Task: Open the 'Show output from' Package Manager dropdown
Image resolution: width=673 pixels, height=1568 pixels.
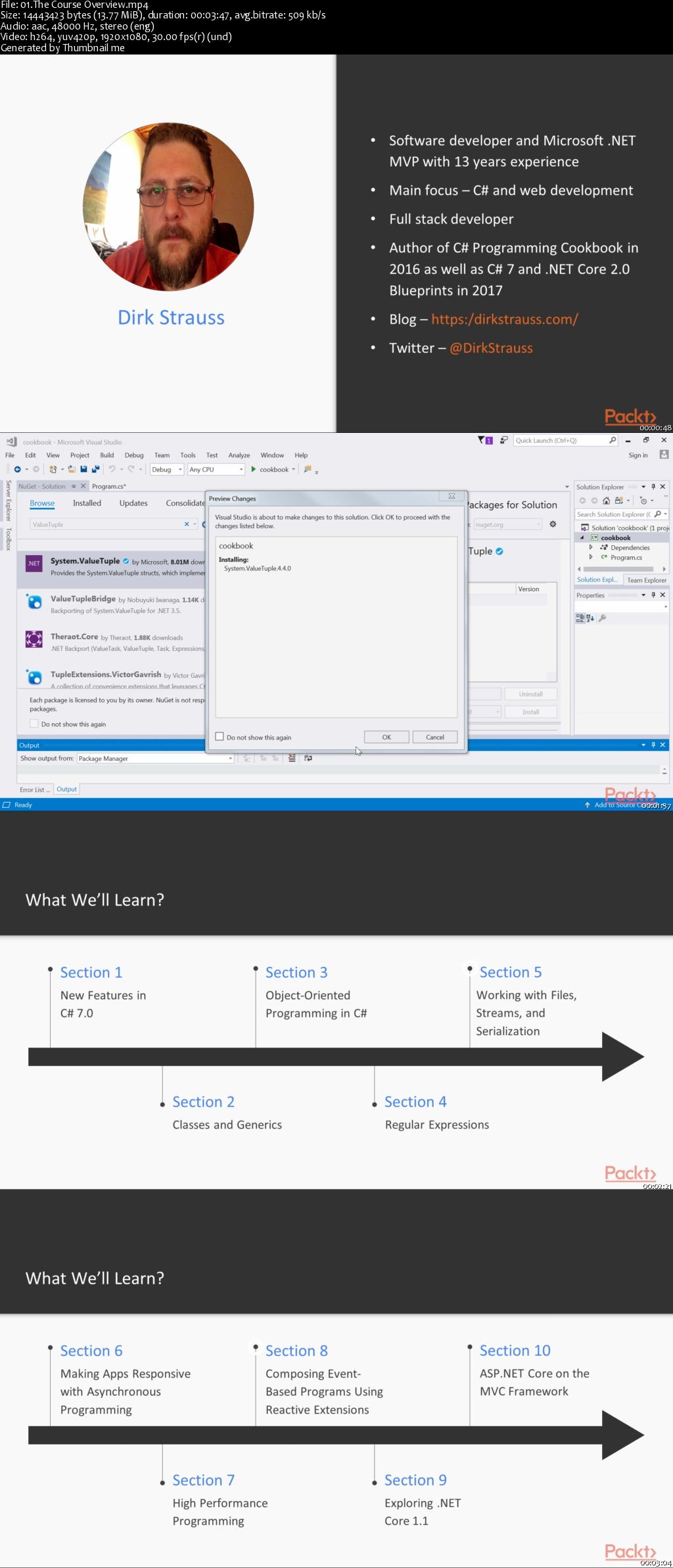Action: (x=155, y=758)
